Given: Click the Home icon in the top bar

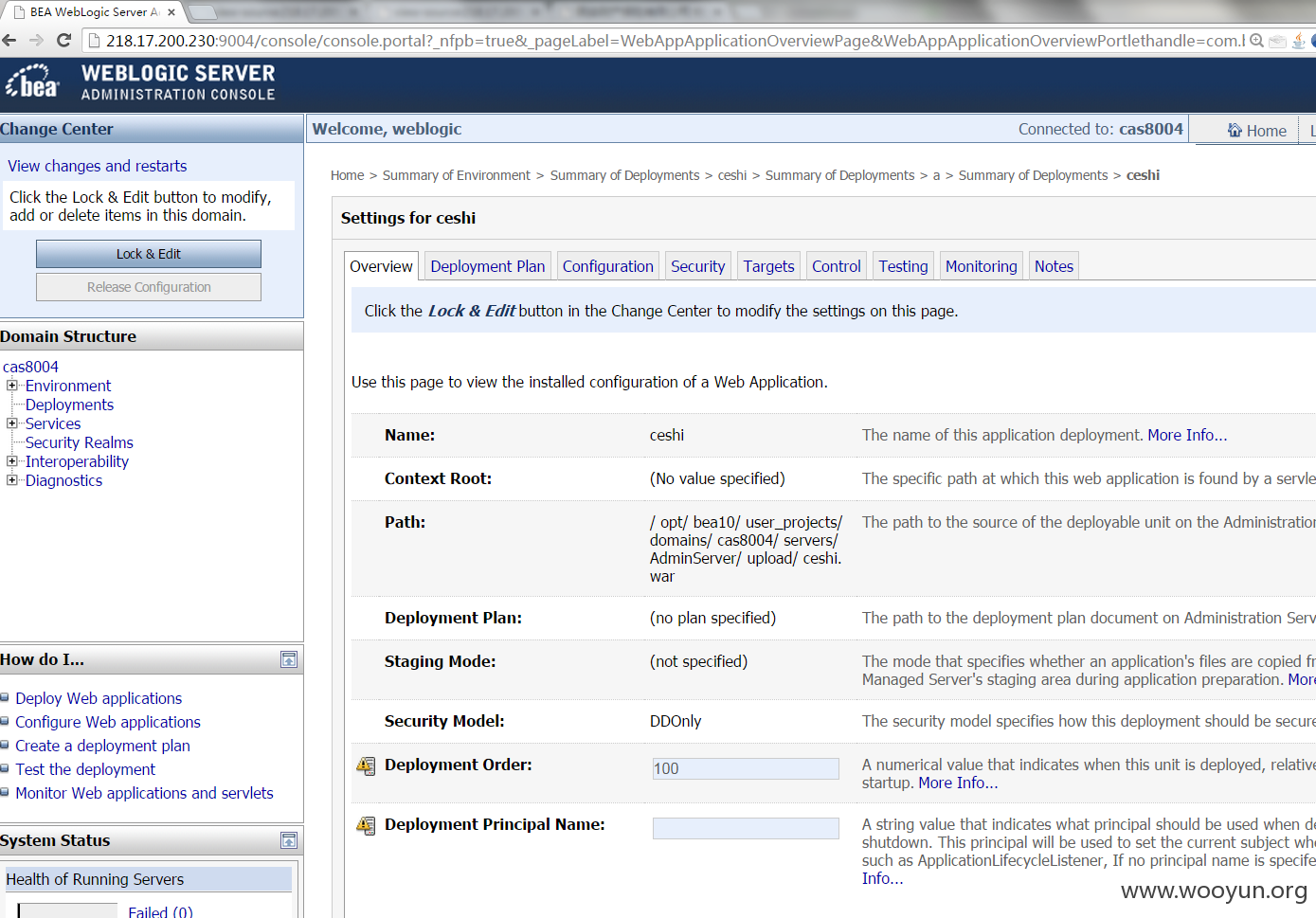Looking at the screenshot, I should click(1235, 130).
